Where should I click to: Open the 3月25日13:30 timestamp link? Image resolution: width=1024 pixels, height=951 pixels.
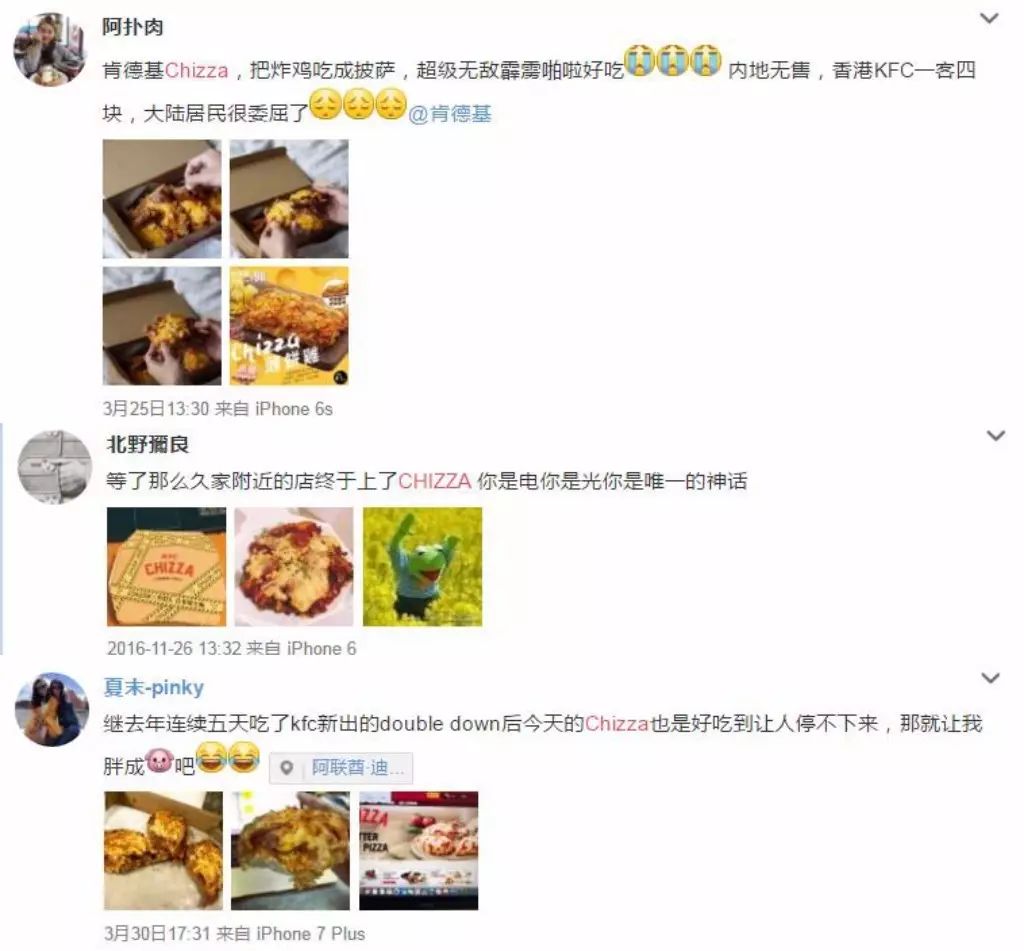[156, 409]
